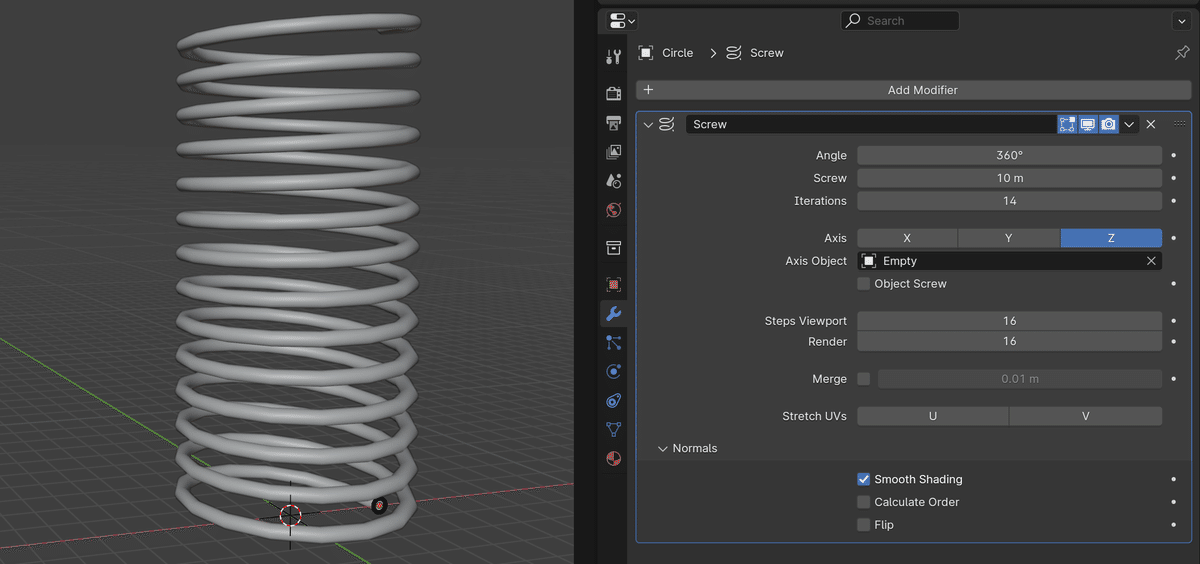Open the View Layer properties tab
1200x564 pixels.
[x=614, y=152]
